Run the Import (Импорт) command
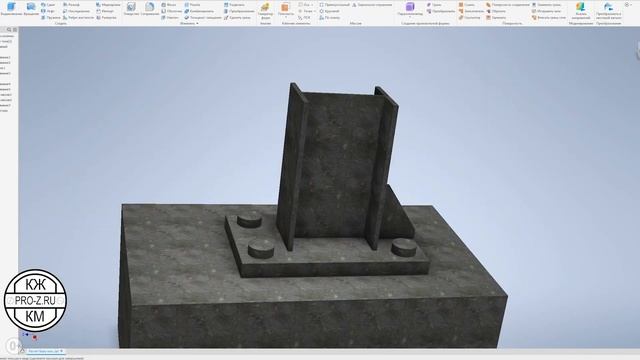640x360 pixels. point(105,11)
